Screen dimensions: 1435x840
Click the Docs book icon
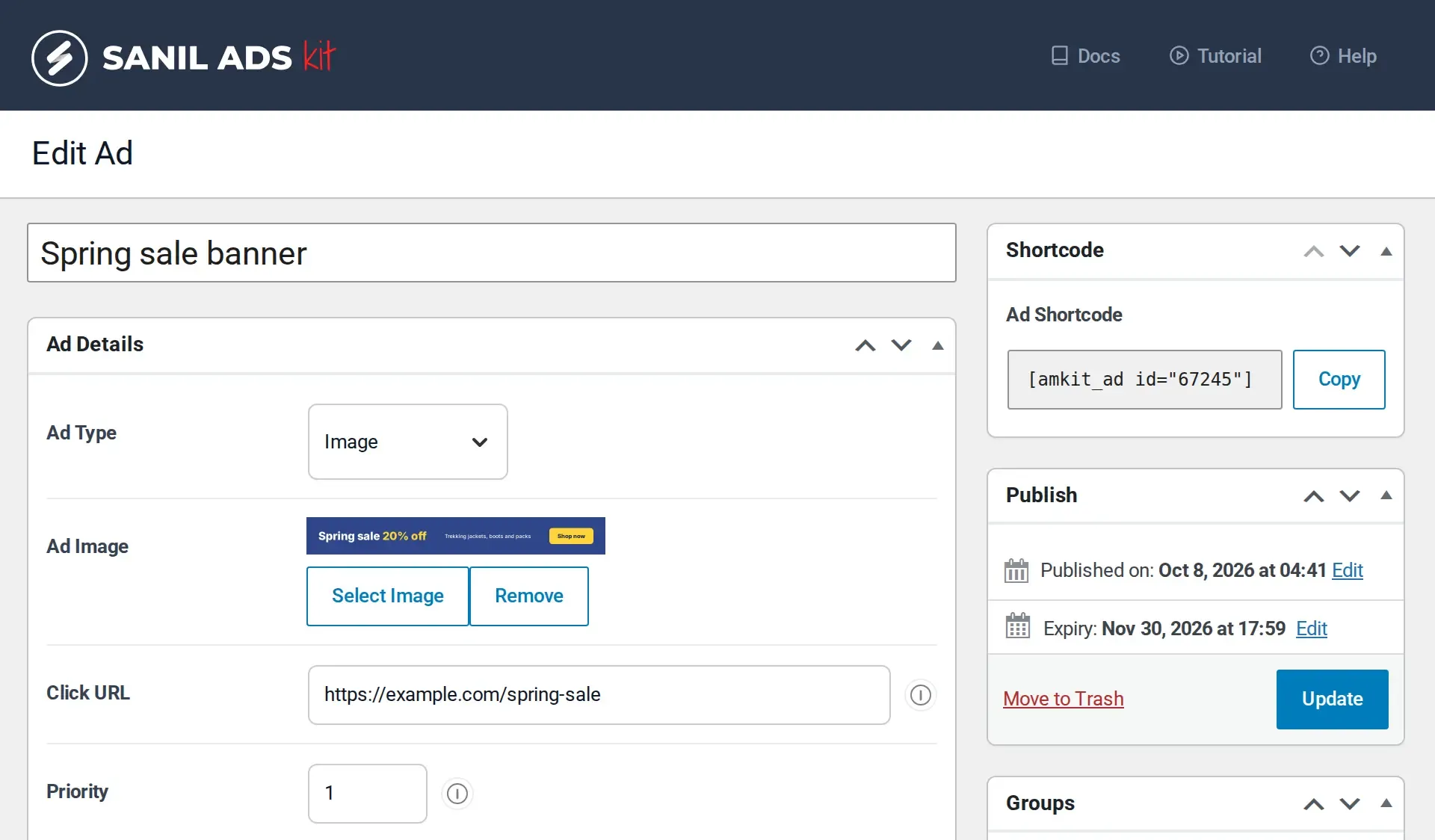[x=1060, y=56]
